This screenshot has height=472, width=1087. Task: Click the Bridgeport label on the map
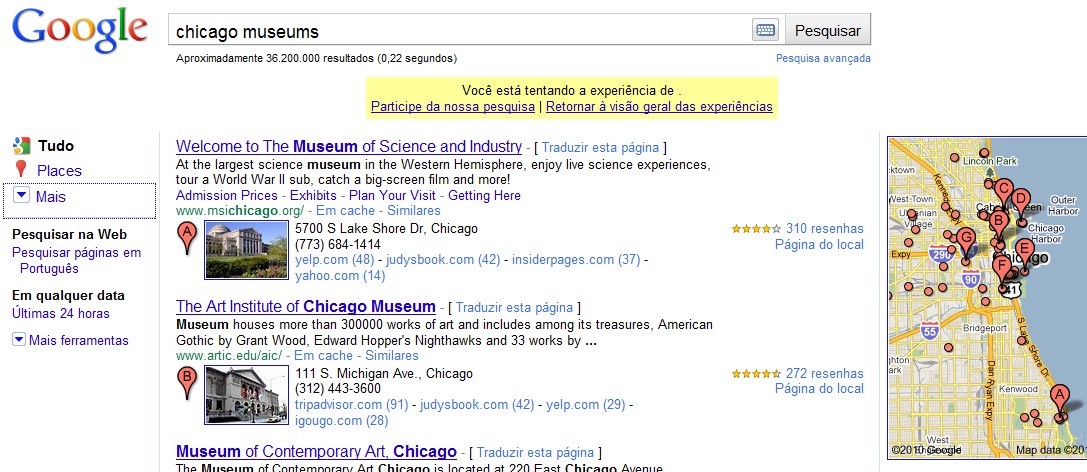985,327
